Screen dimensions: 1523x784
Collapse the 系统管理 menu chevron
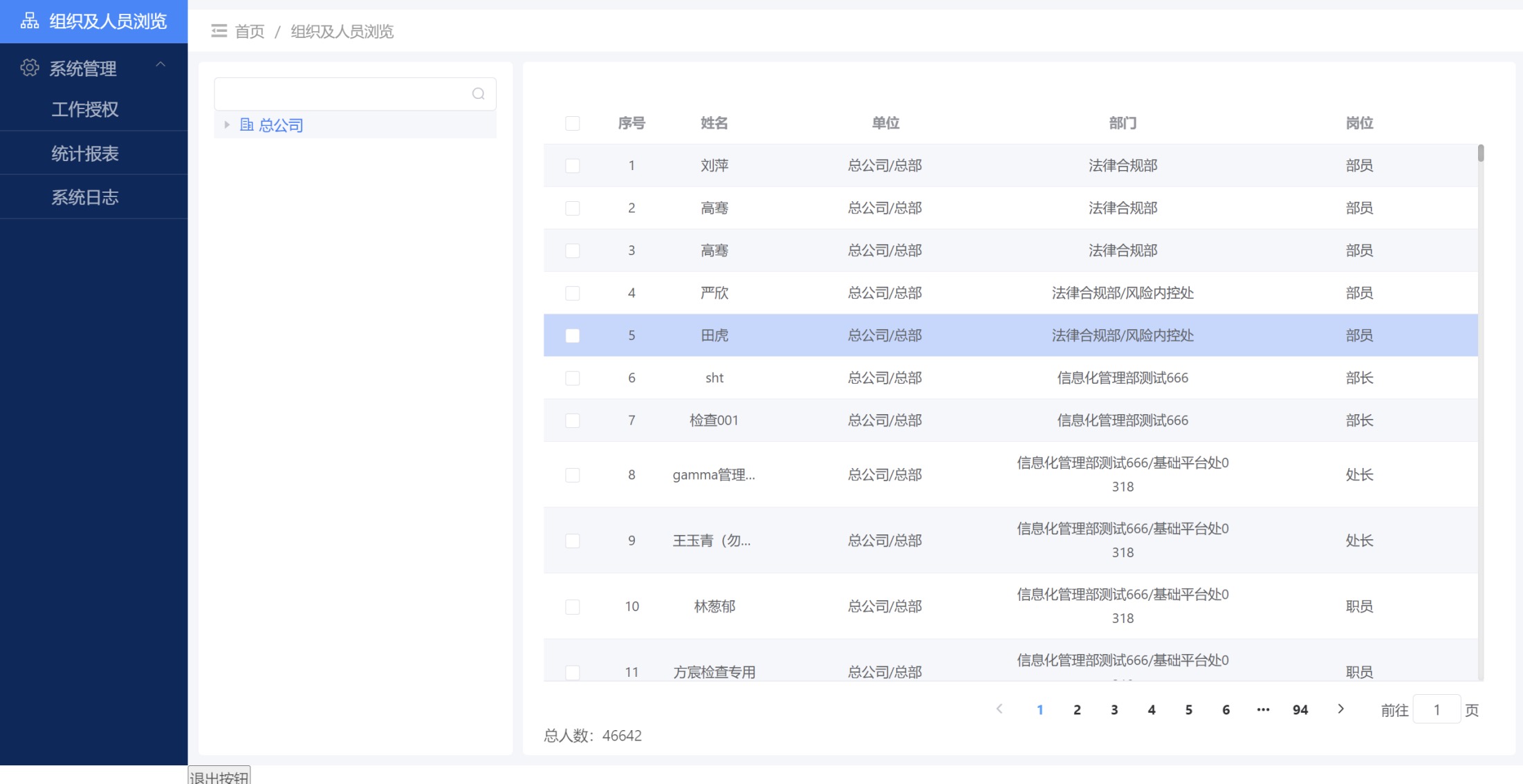160,64
